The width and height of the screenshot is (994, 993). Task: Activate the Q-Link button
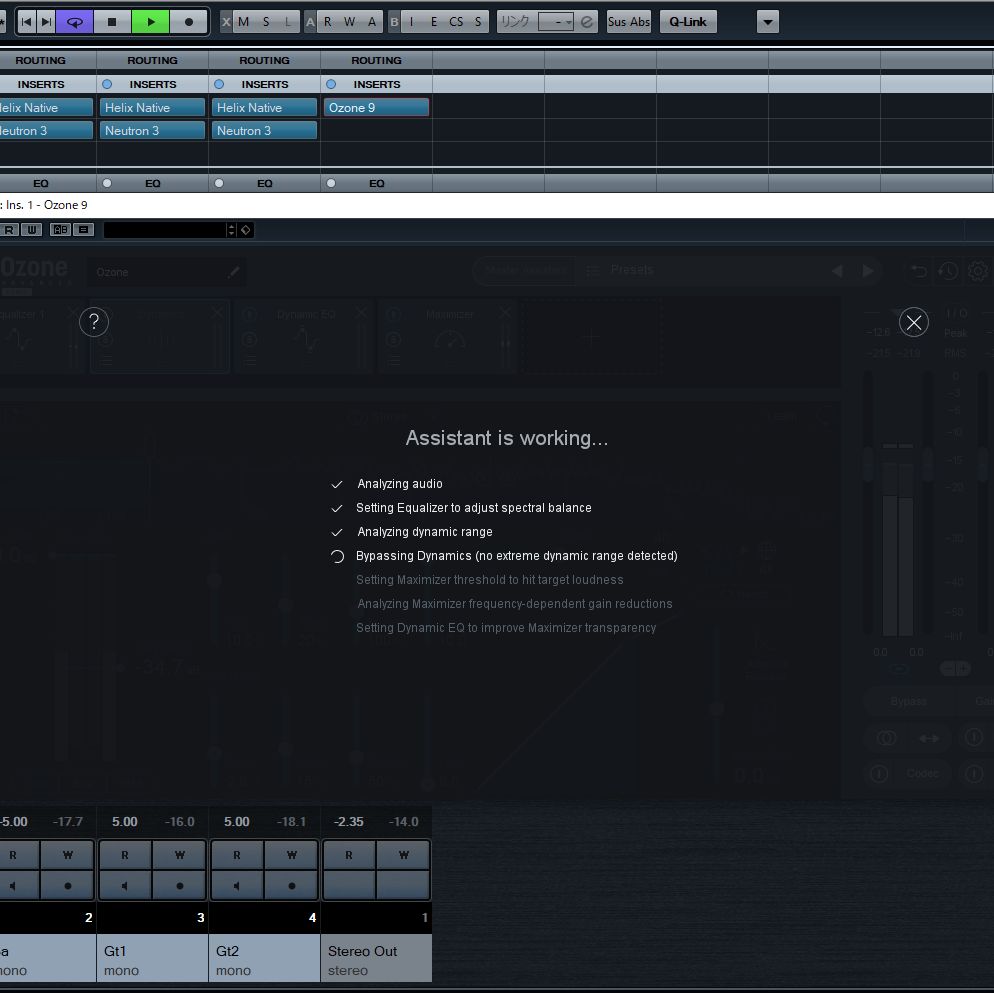coord(688,22)
